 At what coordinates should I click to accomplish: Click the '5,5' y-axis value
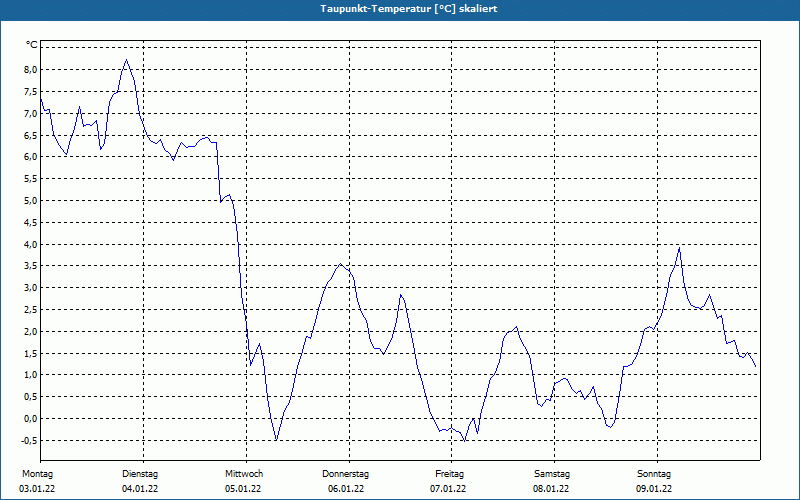[x=31, y=179]
